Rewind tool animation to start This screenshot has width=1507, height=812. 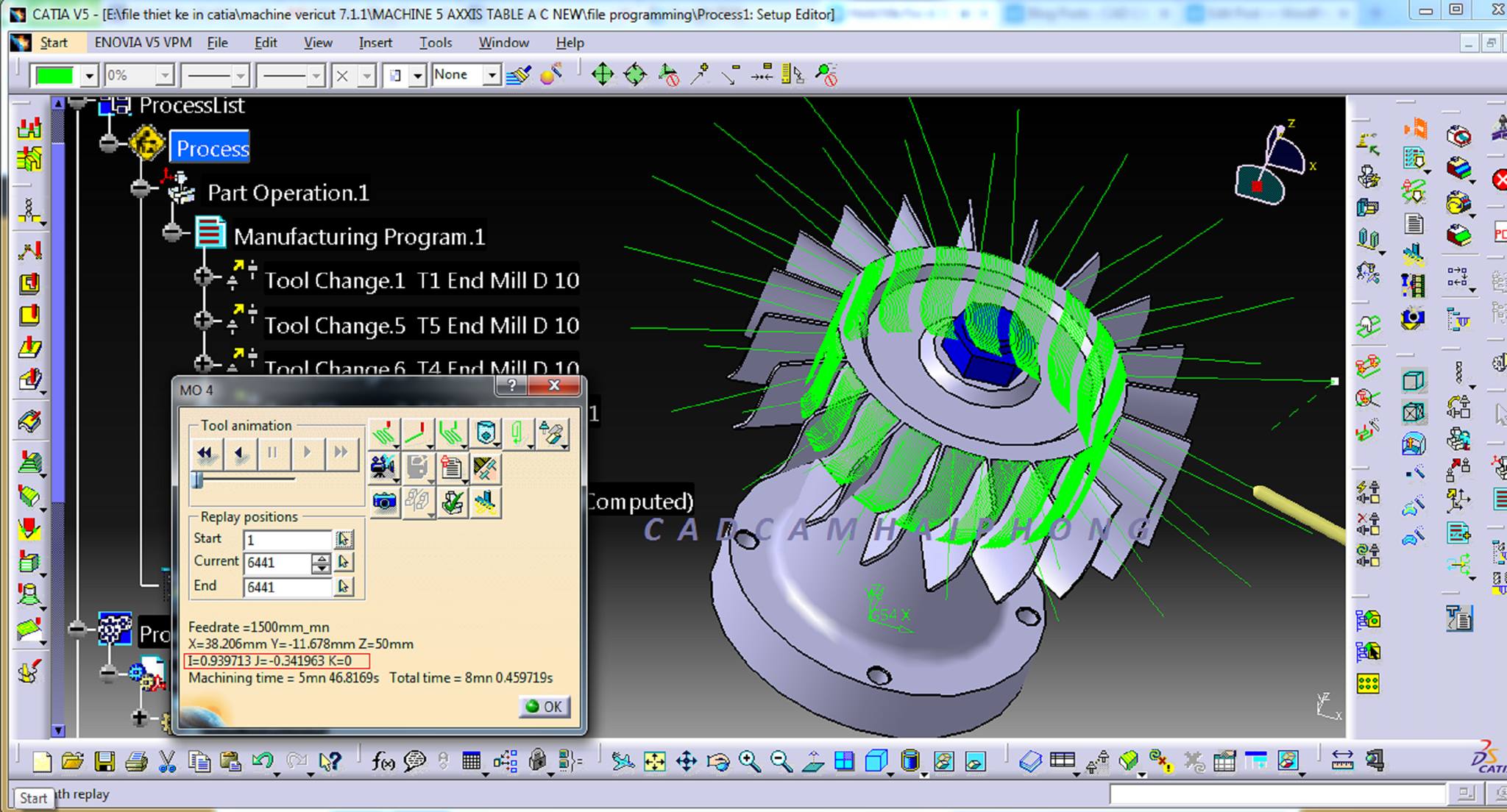point(205,453)
